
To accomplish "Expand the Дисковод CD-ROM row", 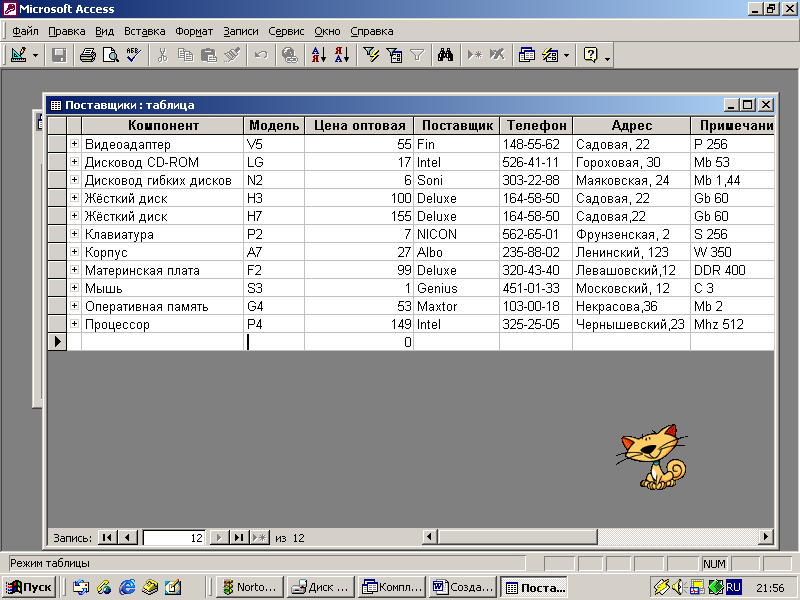I will (x=74, y=162).
